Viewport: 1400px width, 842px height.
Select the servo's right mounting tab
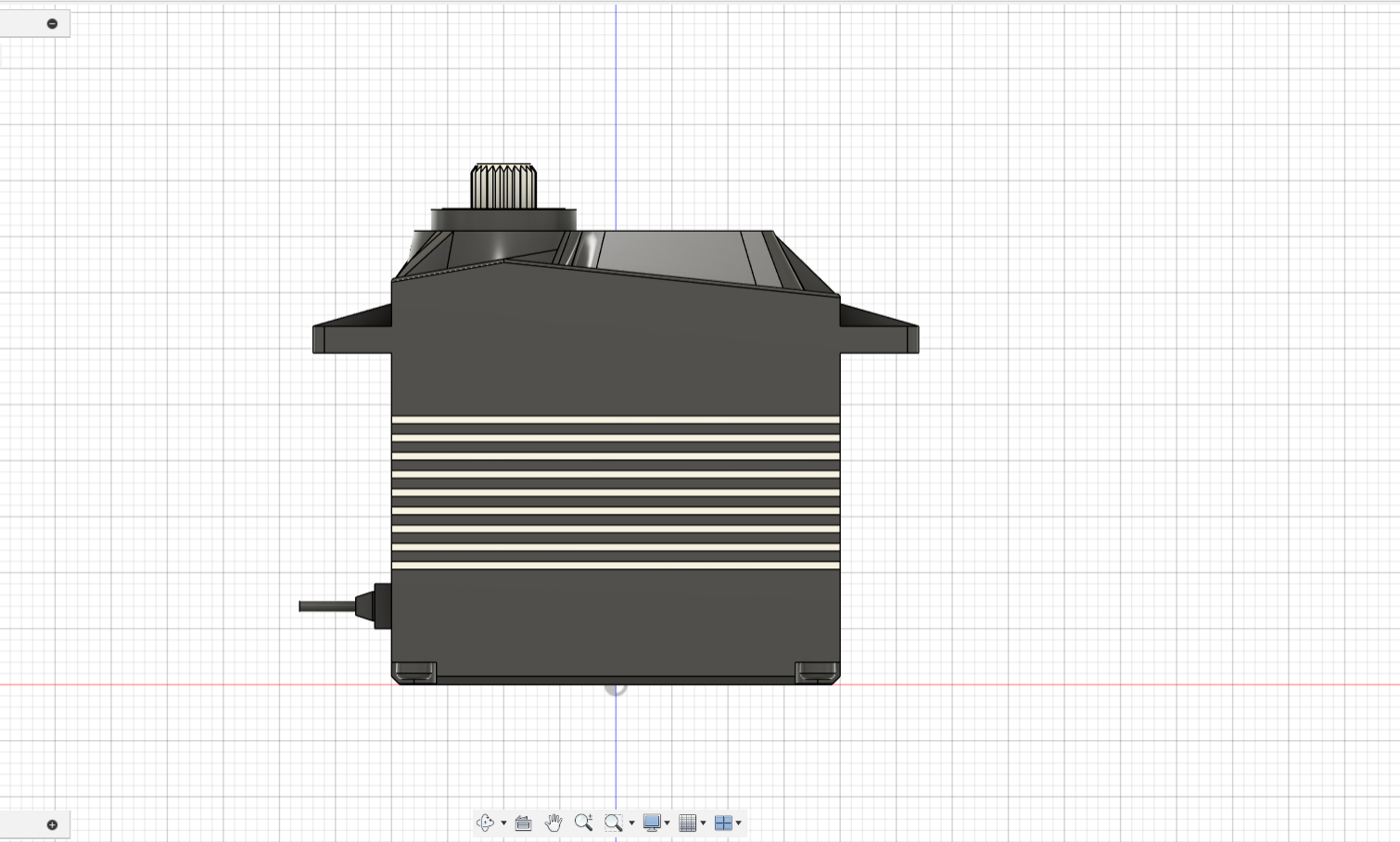coord(879,326)
